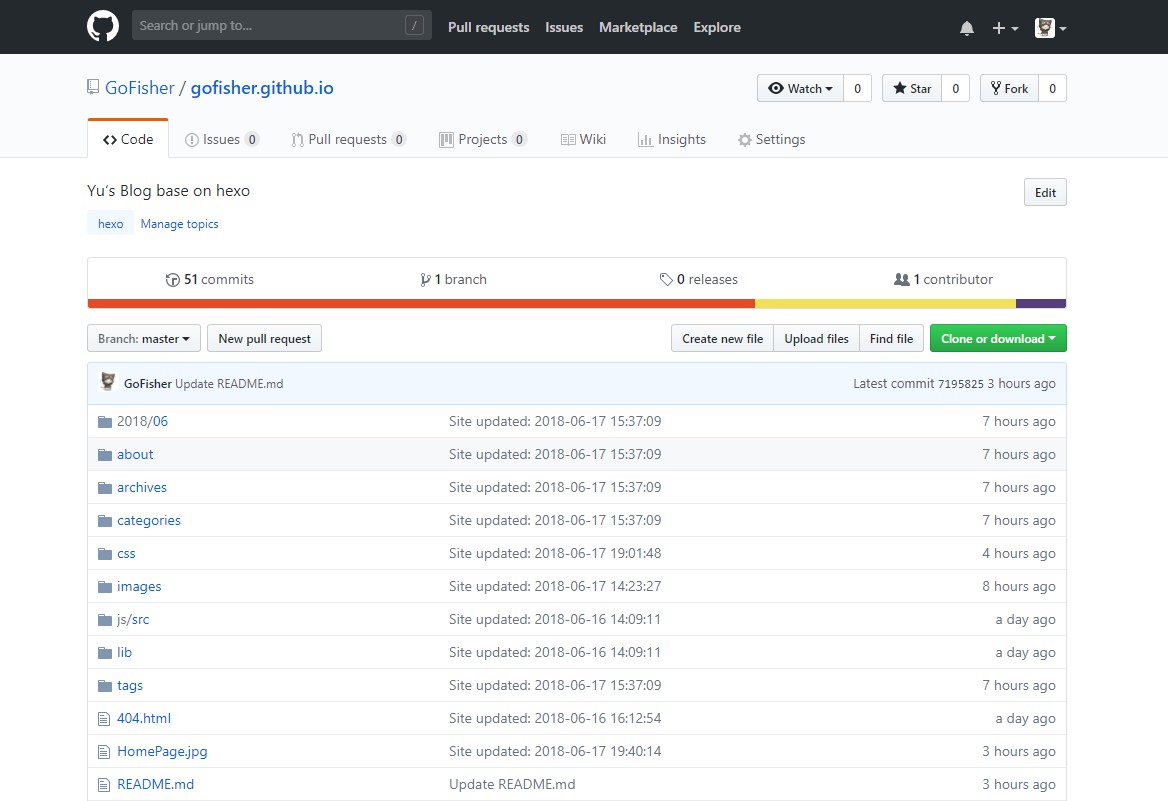Open the Clone or download dropdown
This screenshot has height=801, width=1168.
click(998, 339)
